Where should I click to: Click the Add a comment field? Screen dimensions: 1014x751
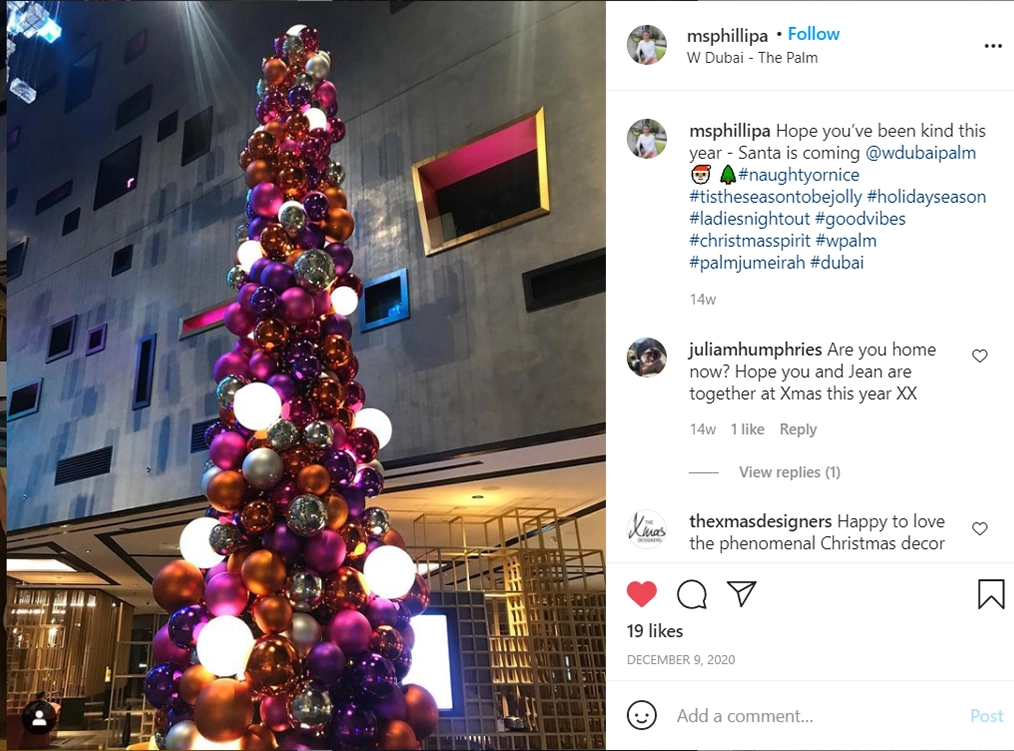pyautogui.click(x=817, y=715)
